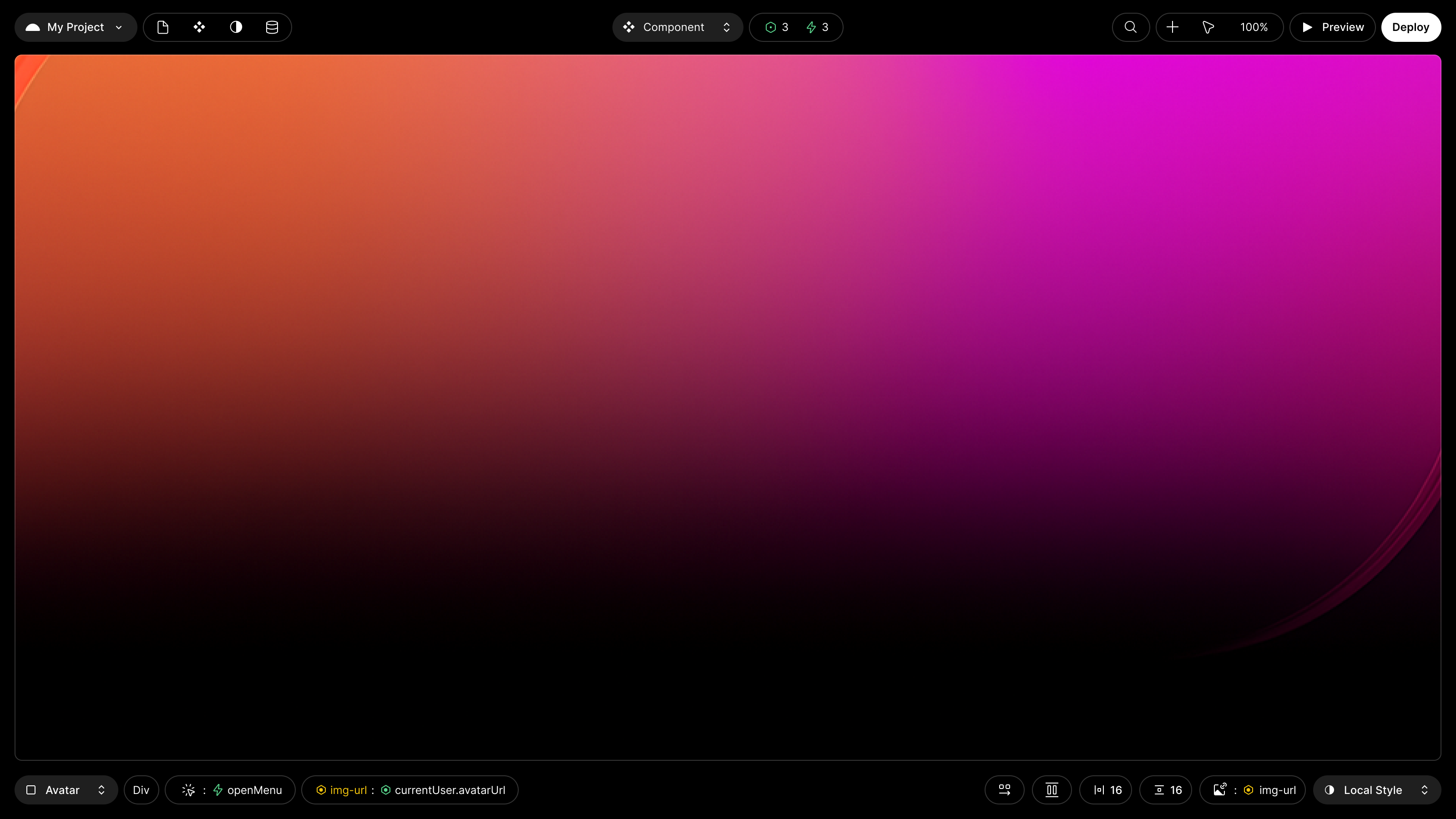Open the openMenu click event
Screen dimensions: 1456x819
(230, 789)
